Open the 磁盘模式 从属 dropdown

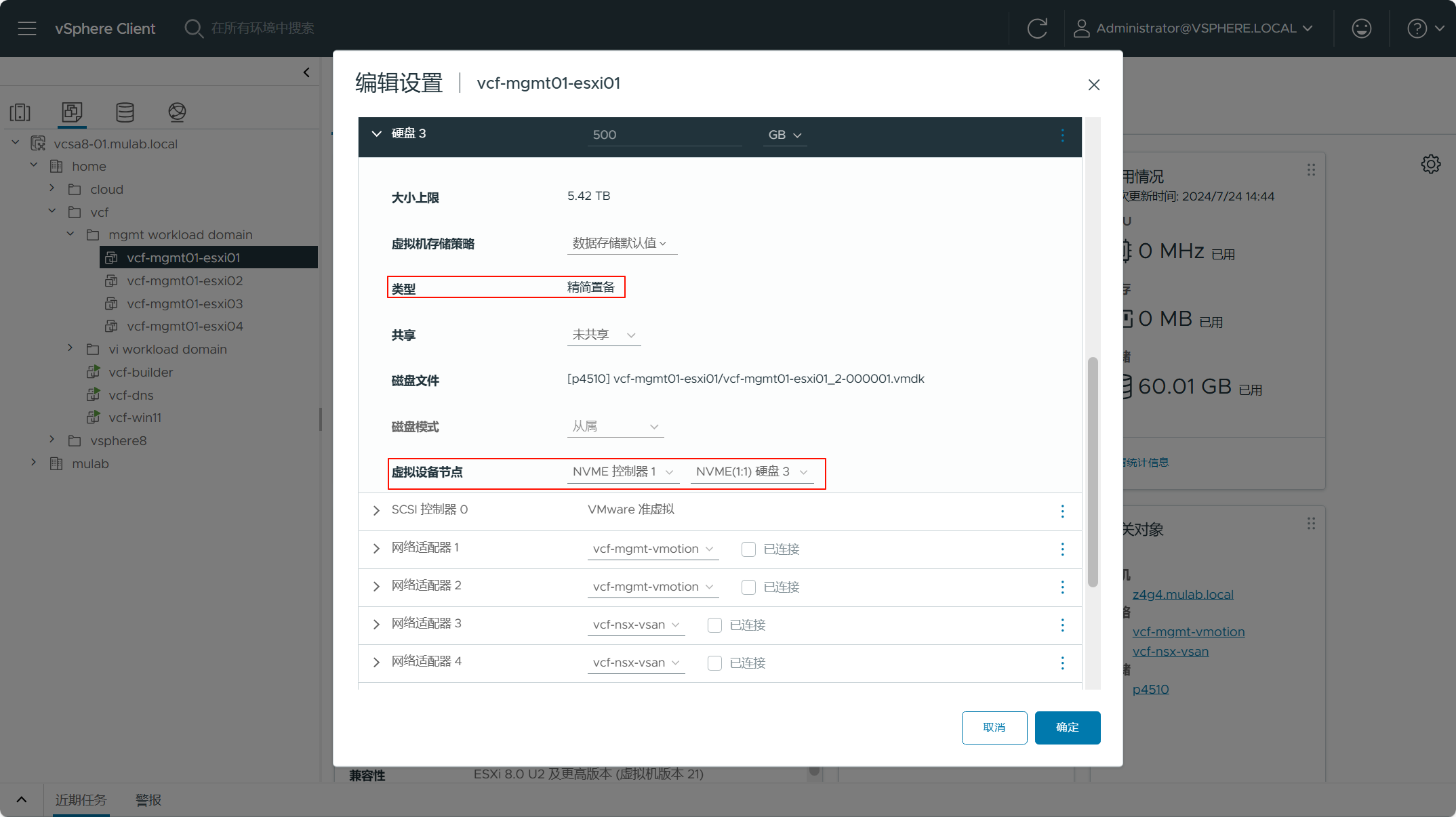(x=615, y=426)
